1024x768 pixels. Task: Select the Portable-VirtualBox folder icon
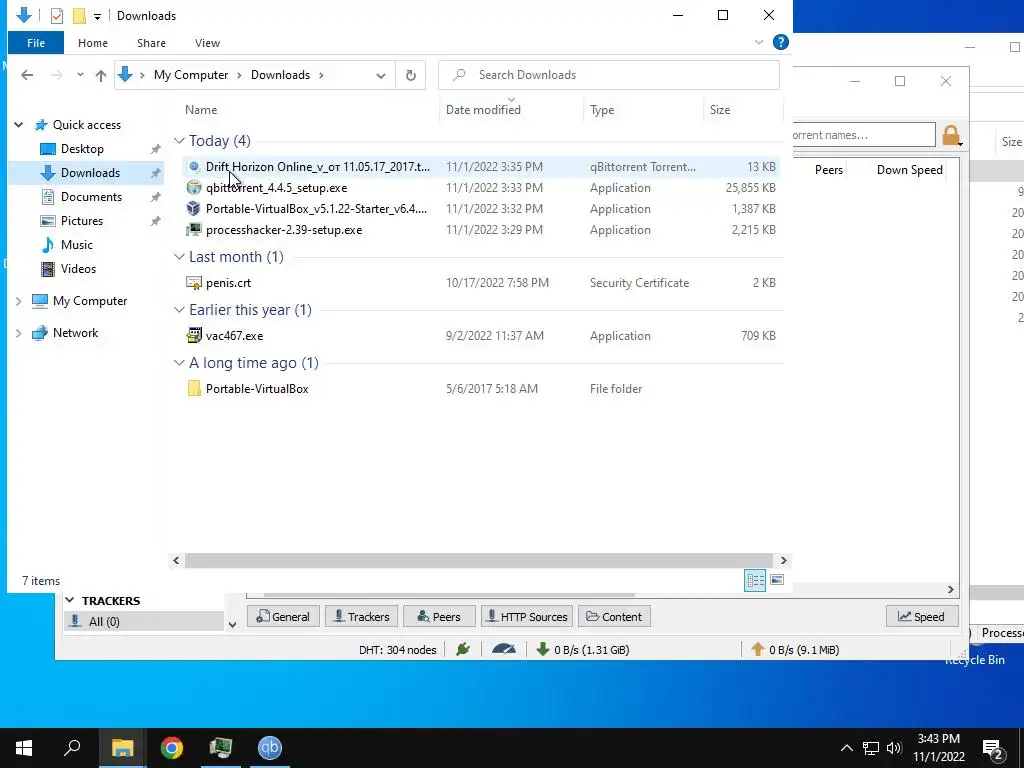pos(193,389)
